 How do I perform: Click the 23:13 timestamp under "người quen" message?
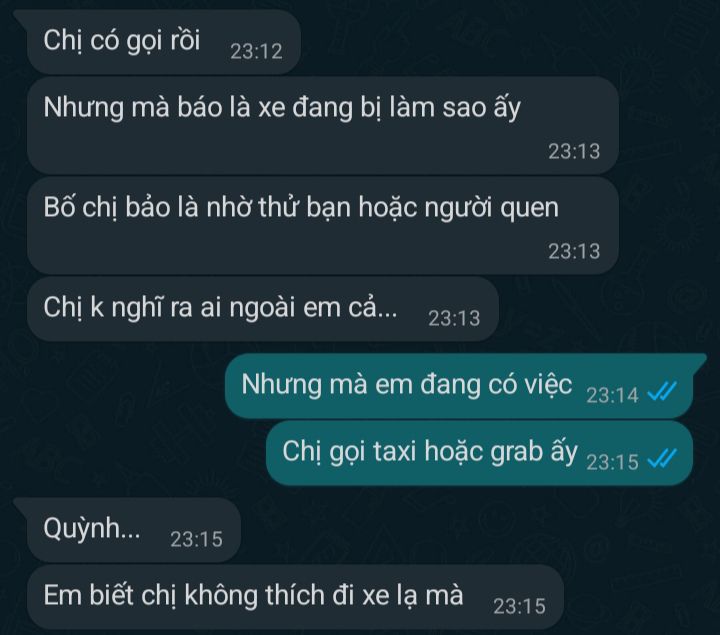[574, 252]
